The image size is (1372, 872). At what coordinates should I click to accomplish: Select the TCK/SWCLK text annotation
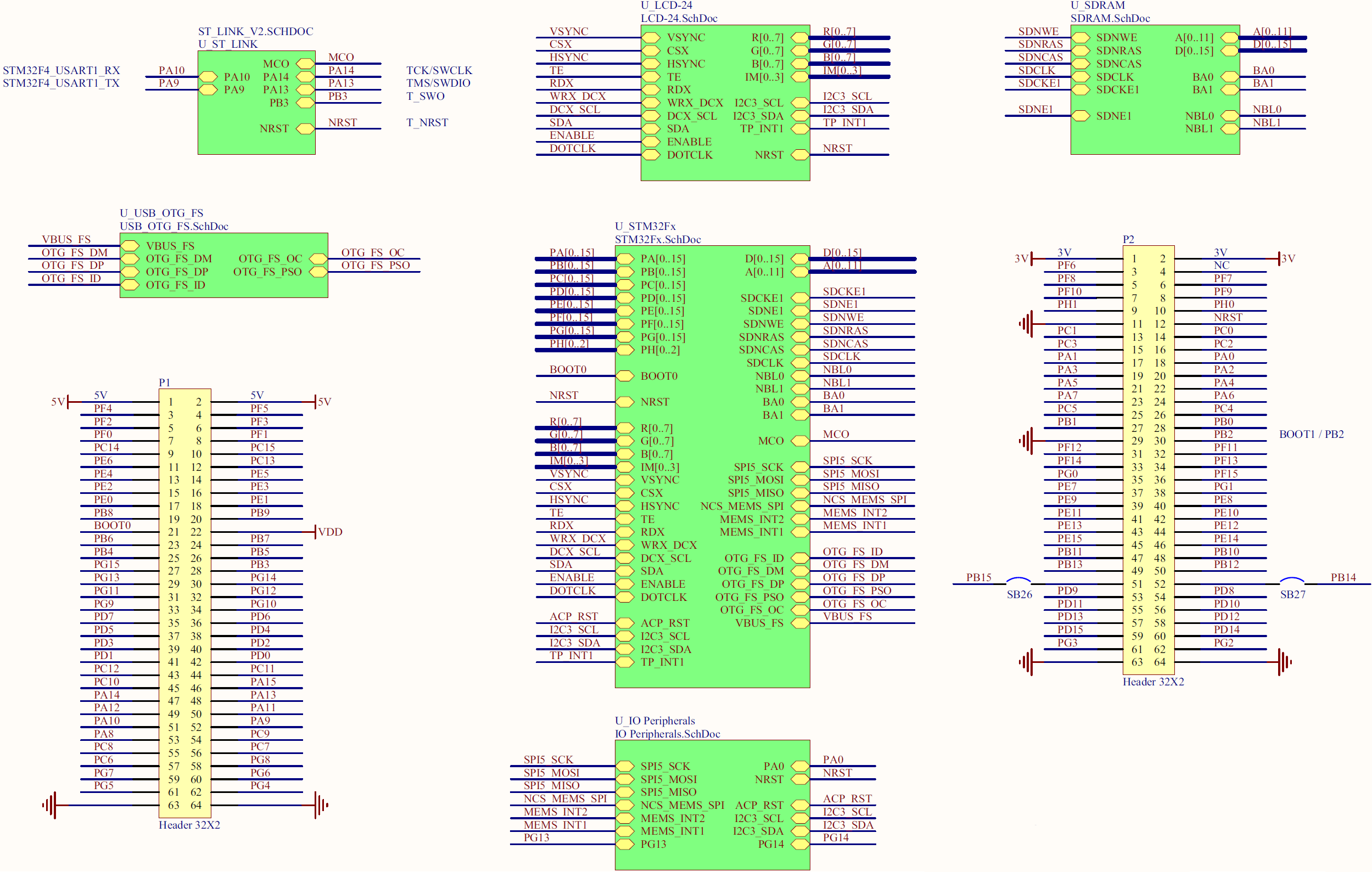[x=439, y=70]
